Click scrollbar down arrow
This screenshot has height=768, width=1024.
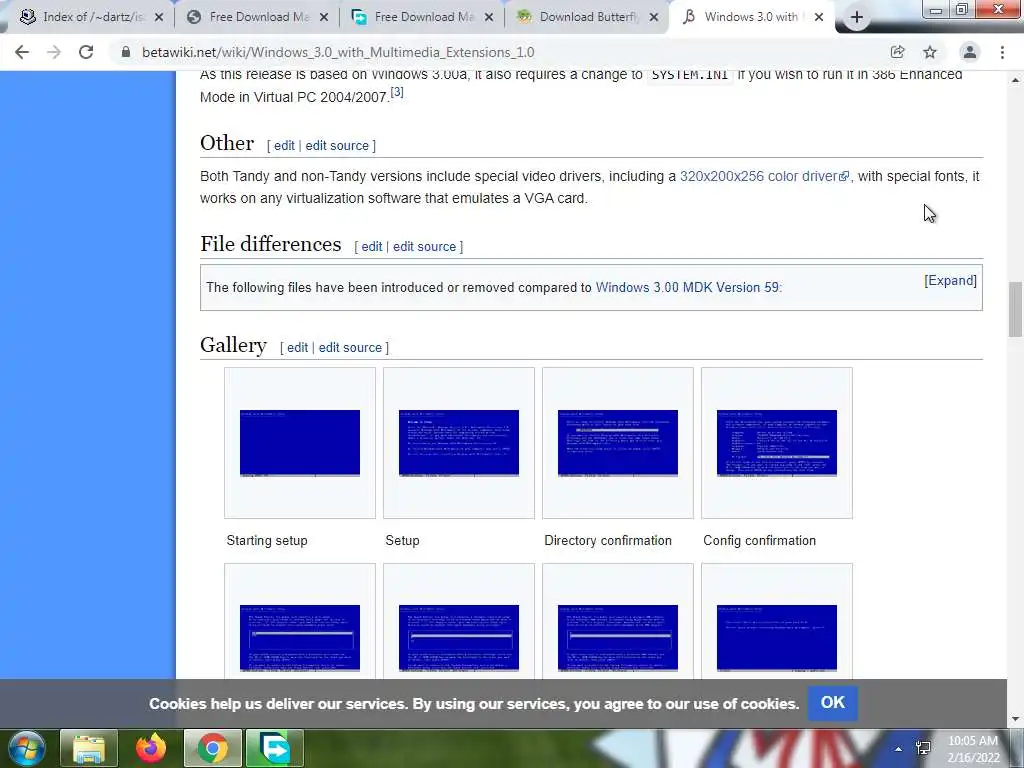[1015, 720]
